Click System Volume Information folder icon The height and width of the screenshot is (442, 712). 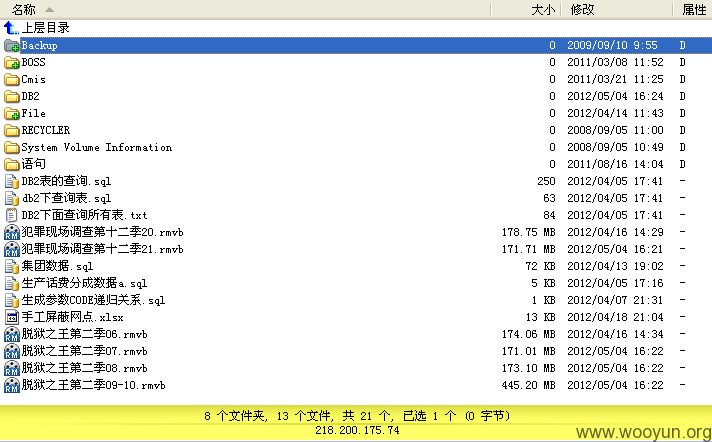pos(11,148)
